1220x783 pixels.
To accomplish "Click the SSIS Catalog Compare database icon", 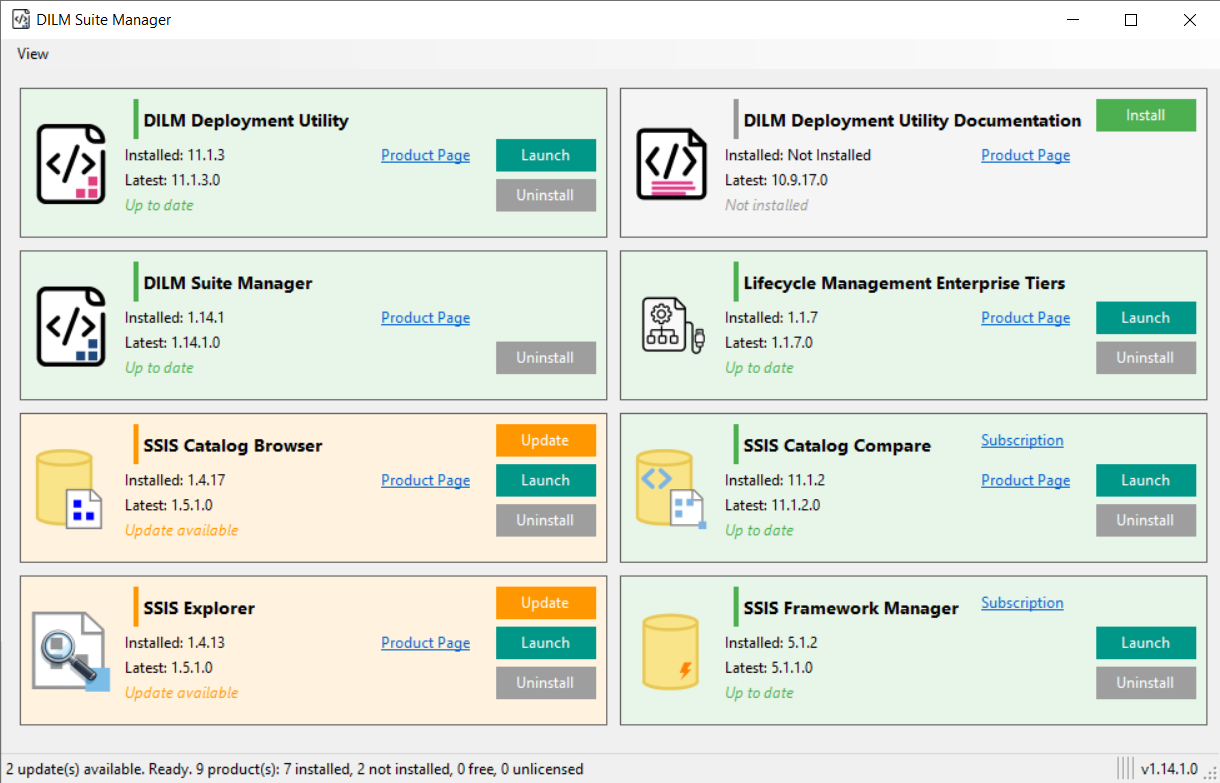I will 673,489.
